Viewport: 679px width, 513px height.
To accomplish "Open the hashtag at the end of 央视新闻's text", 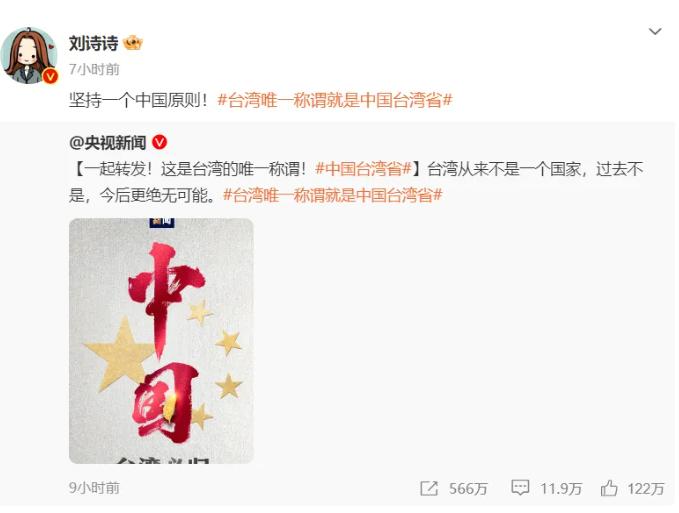I will coord(332,195).
